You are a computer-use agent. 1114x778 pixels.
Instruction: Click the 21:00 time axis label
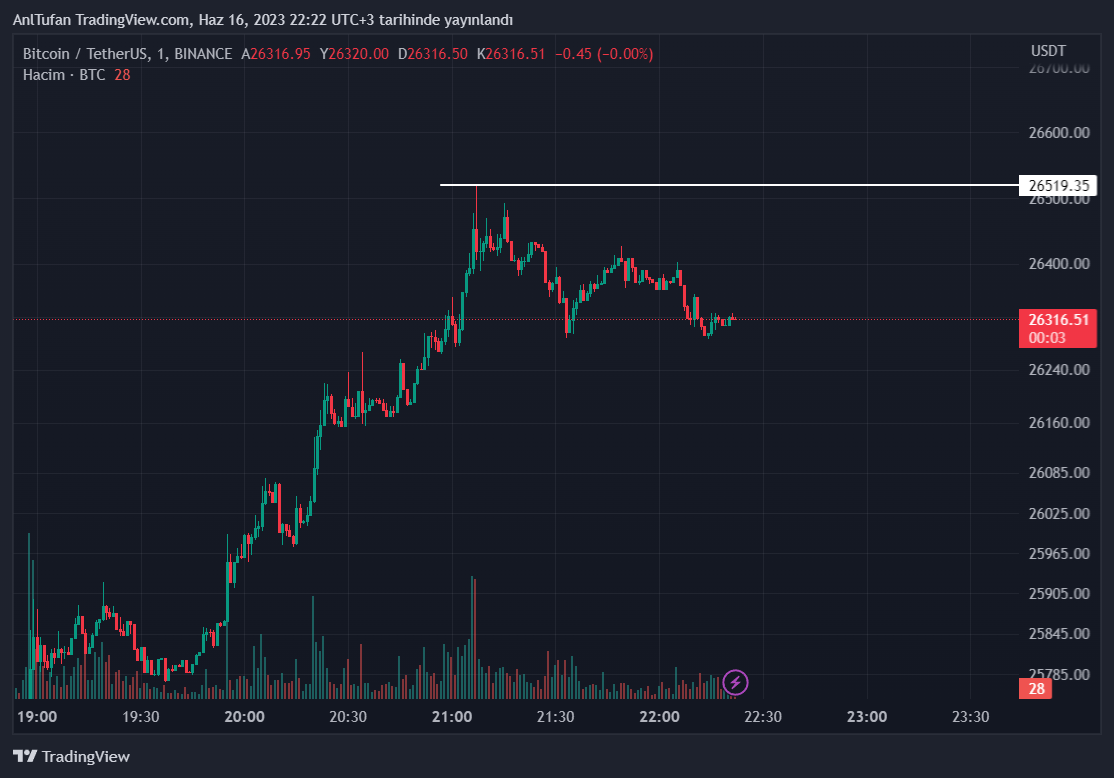coord(452,717)
